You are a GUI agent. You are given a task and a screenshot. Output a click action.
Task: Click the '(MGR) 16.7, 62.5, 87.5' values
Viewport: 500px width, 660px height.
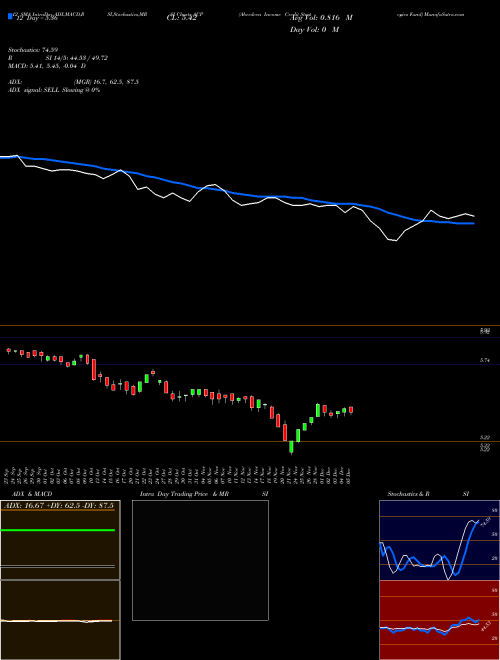[x=106, y=82]
